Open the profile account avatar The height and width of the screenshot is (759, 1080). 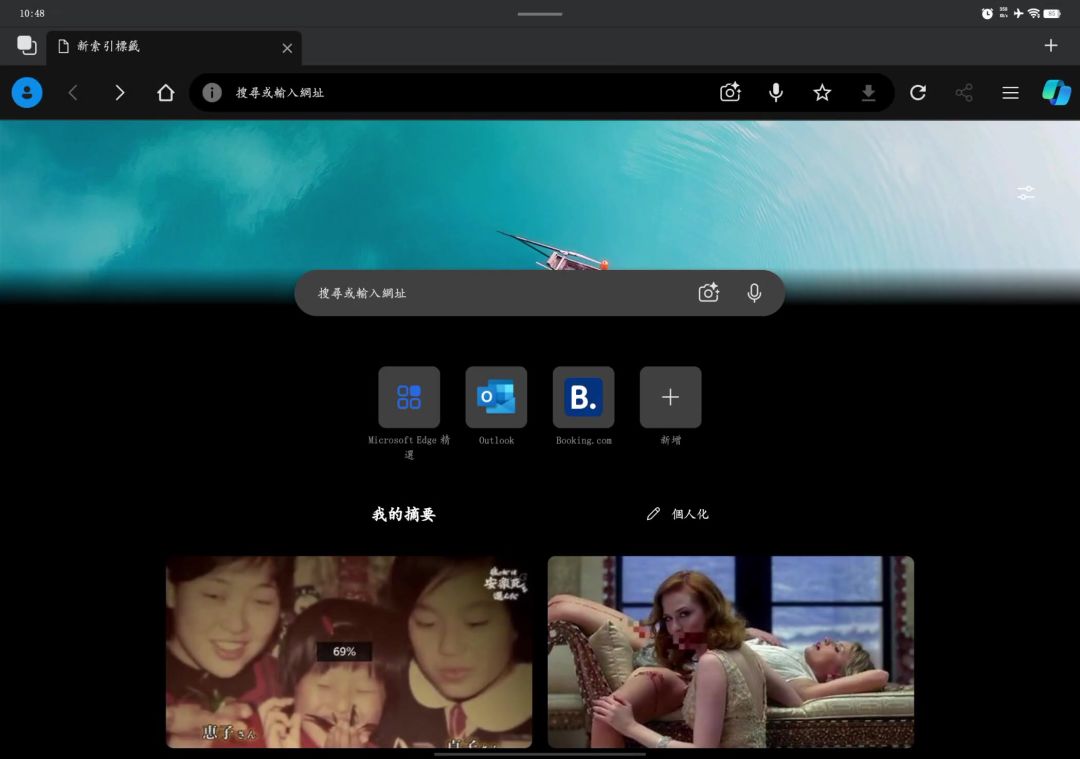[27, 93]
